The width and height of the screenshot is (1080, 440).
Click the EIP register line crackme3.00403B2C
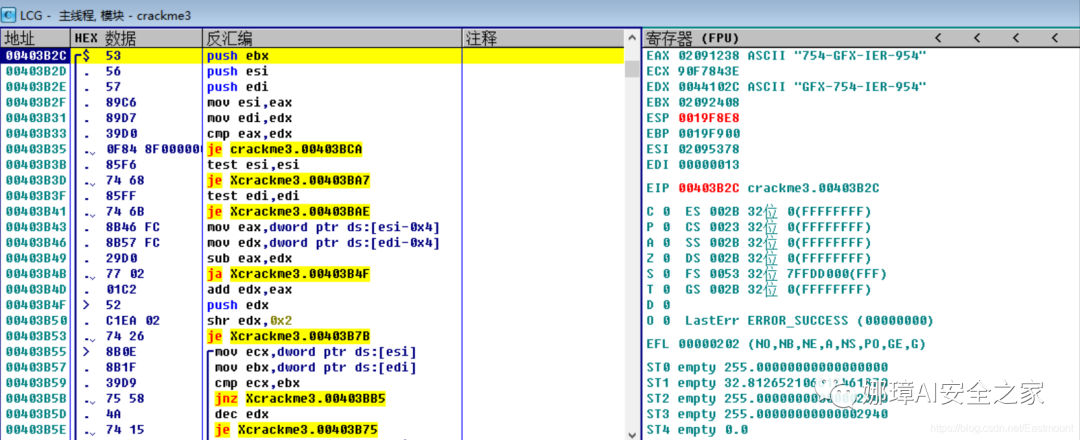pyautogui.click(x=762, y=188)
